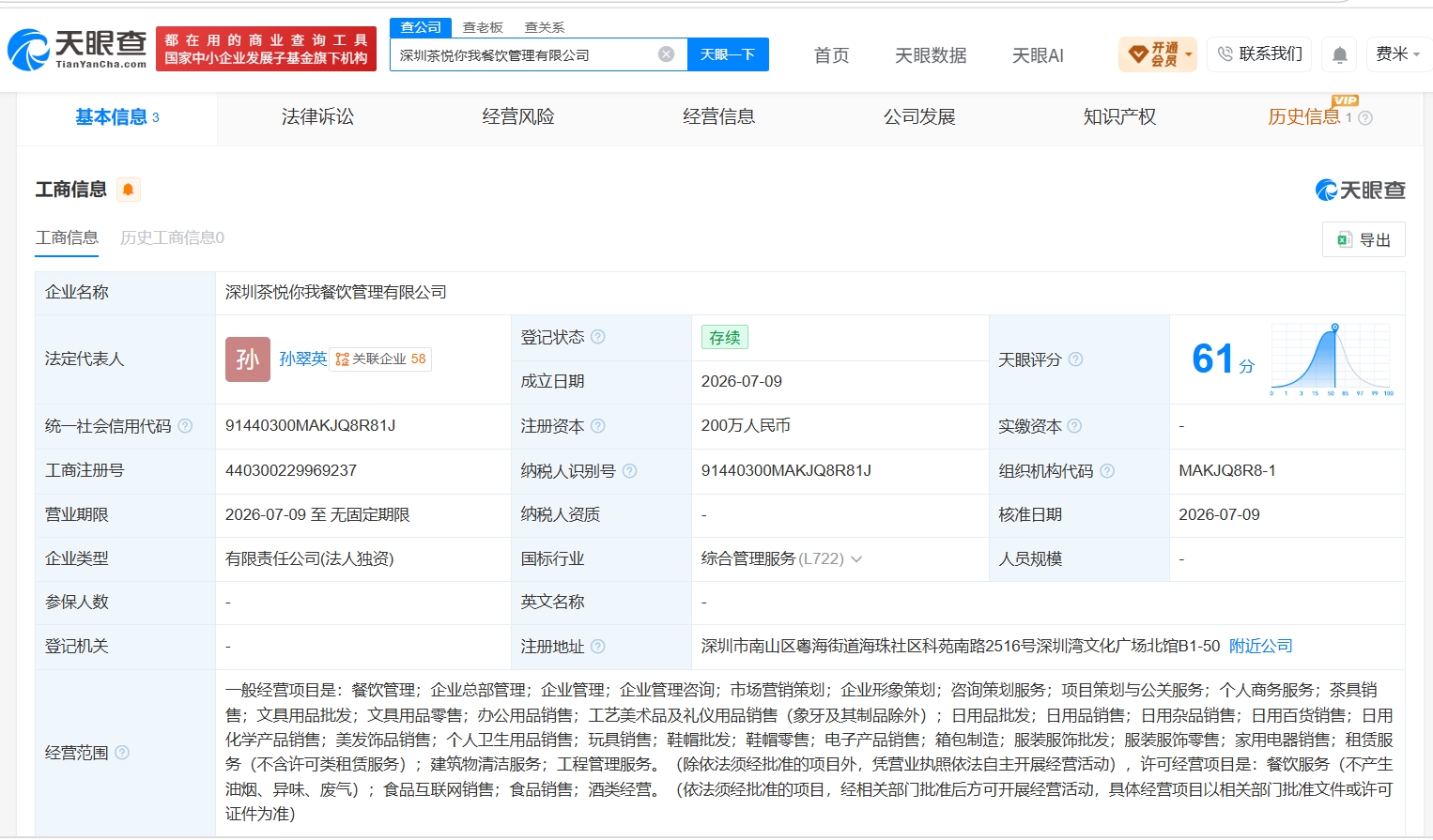This screenshot has width=1433, height=840.
Task: Go to 首页 in the top navigation
Action: (x=831, y=55)
